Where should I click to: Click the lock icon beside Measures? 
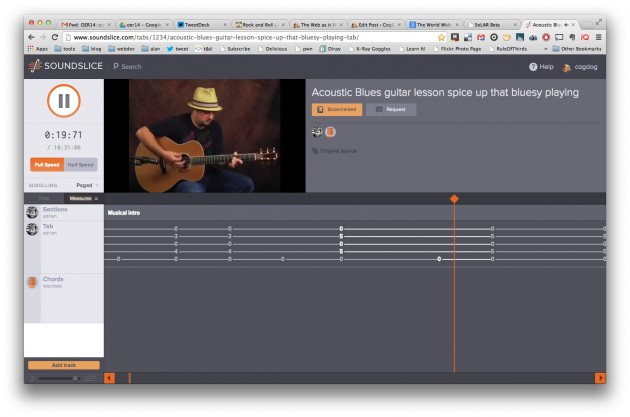(96, 198)
